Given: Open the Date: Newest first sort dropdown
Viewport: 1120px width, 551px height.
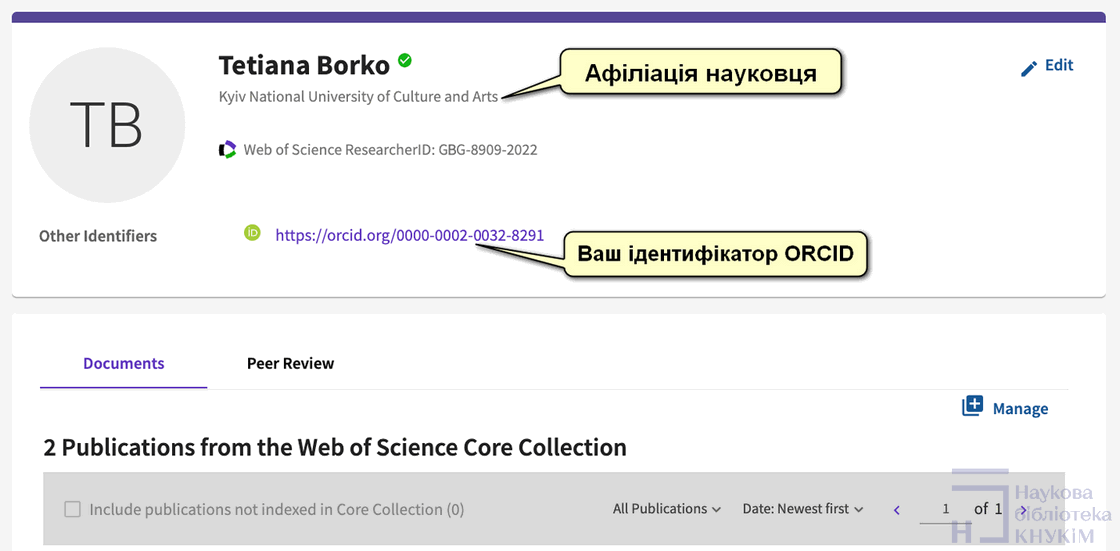Looking at the screenshot, I should [x=802, y=509].
